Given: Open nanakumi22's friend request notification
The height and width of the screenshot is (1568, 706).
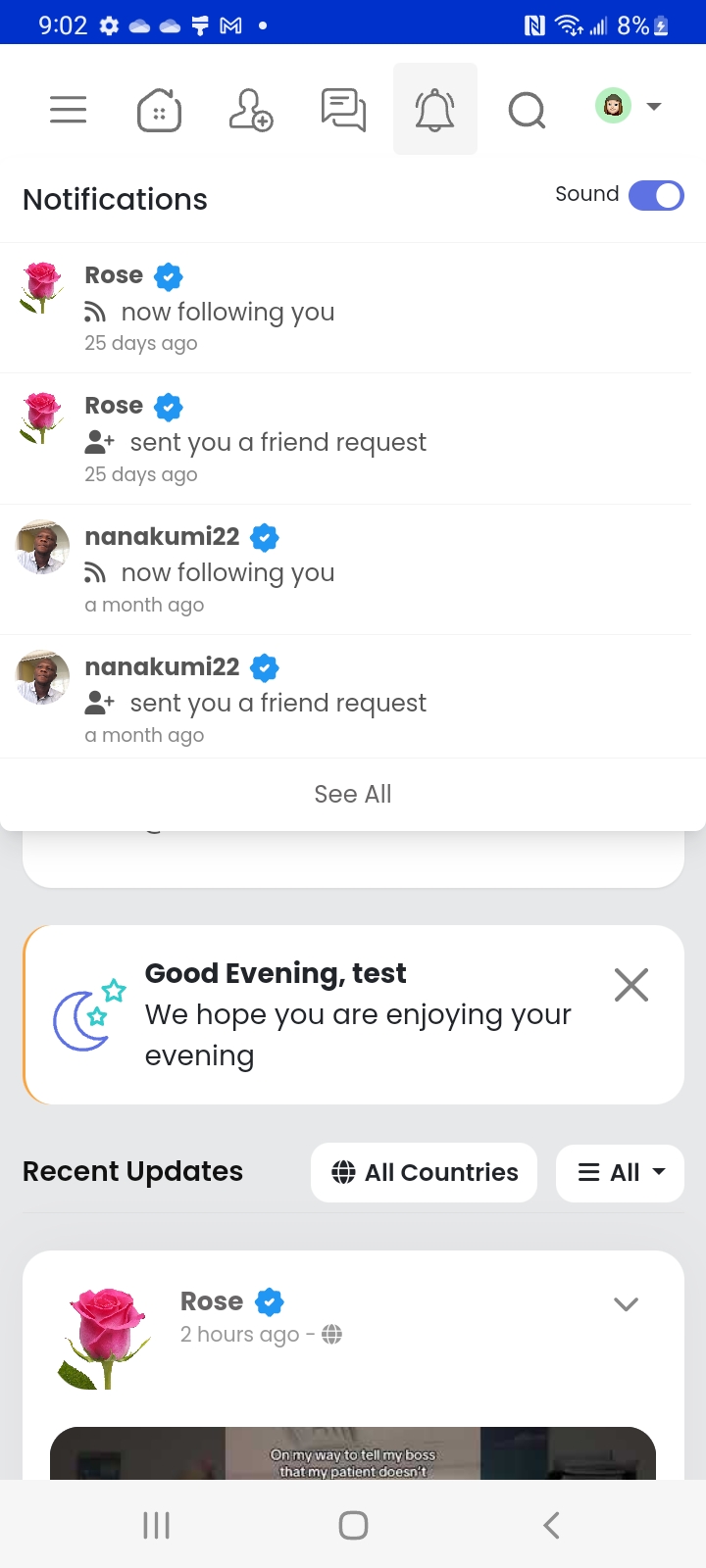Looking at the screenshot, I should (x=277, y=703).
